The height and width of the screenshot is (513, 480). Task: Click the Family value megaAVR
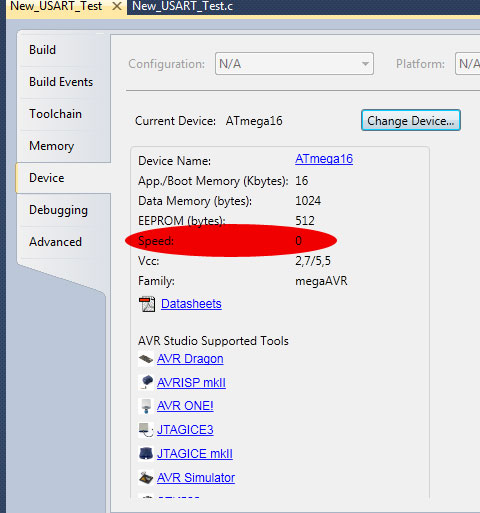[x=321, y=281]
